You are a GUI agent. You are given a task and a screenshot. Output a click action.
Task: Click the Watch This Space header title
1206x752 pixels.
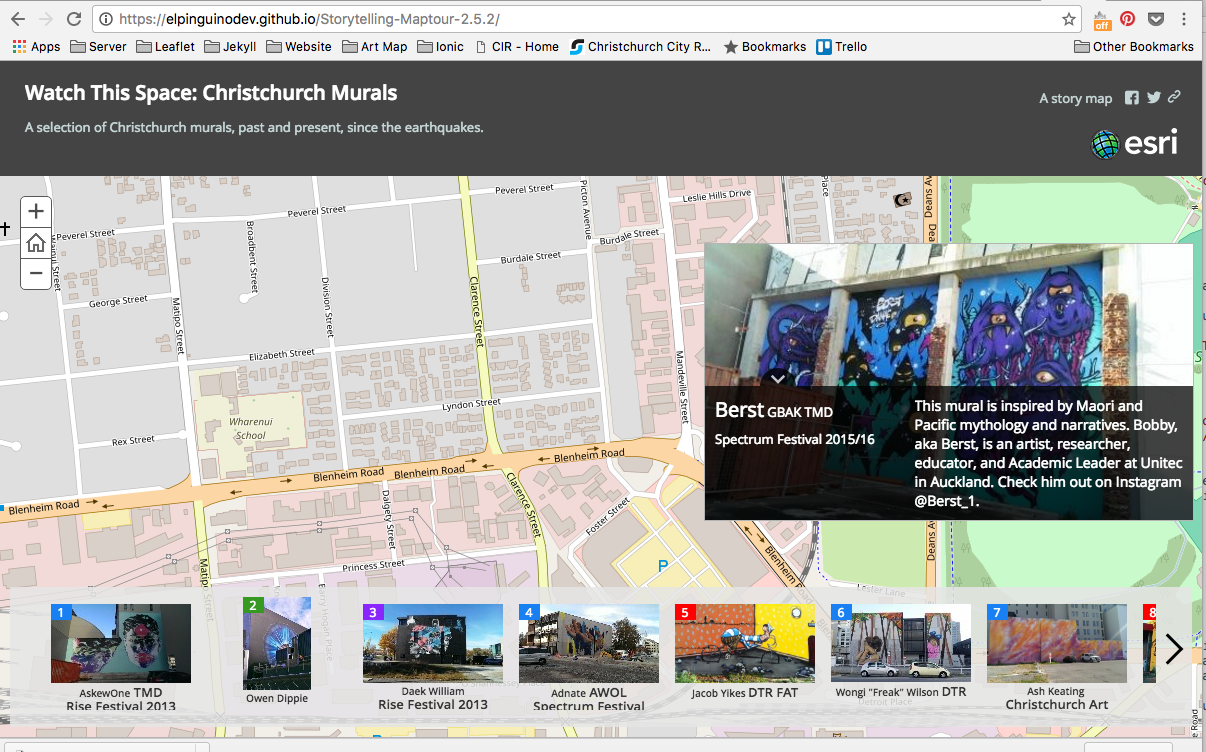(x=211, y=93)
